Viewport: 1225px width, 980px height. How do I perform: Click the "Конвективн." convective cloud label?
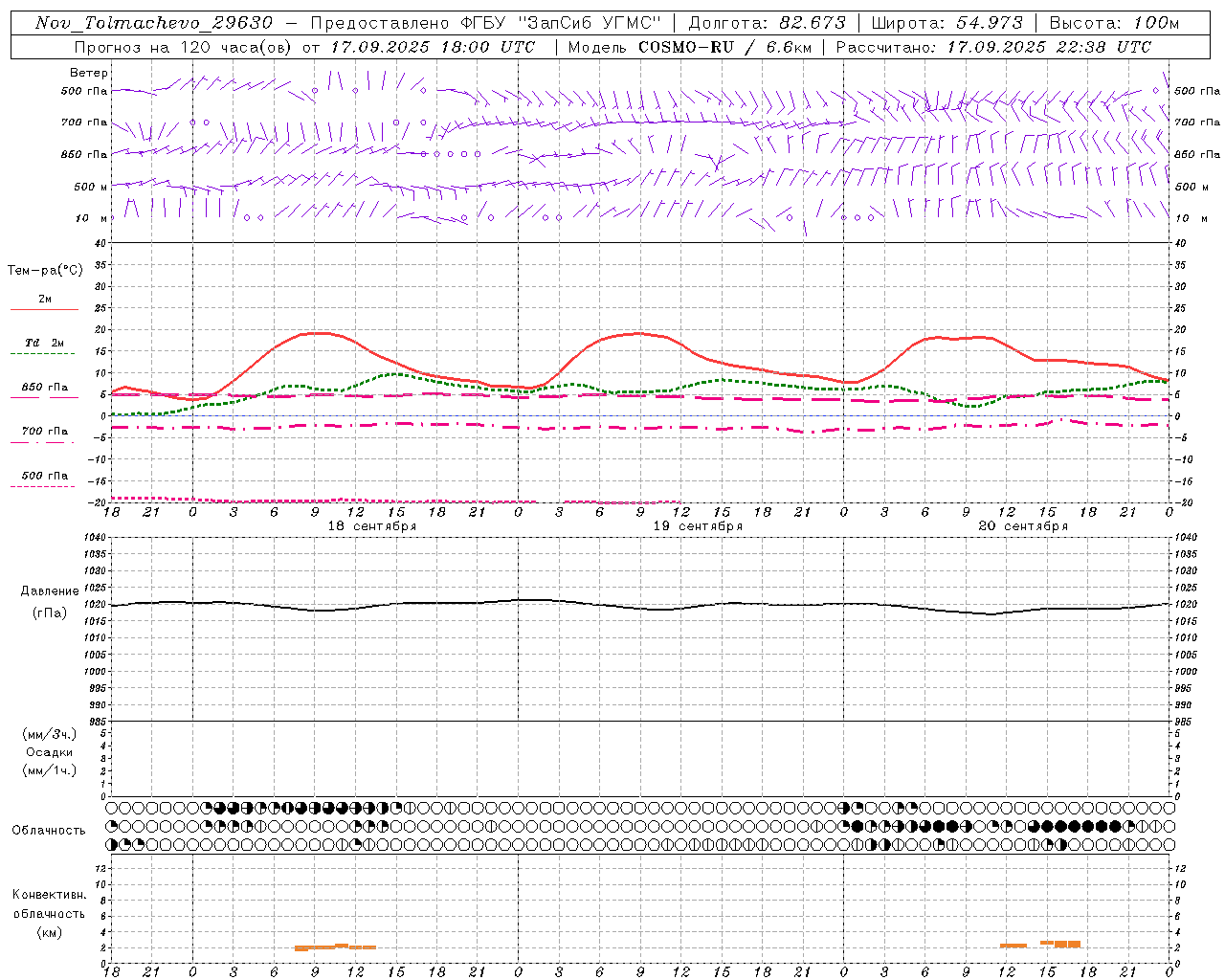click(50, 895)
